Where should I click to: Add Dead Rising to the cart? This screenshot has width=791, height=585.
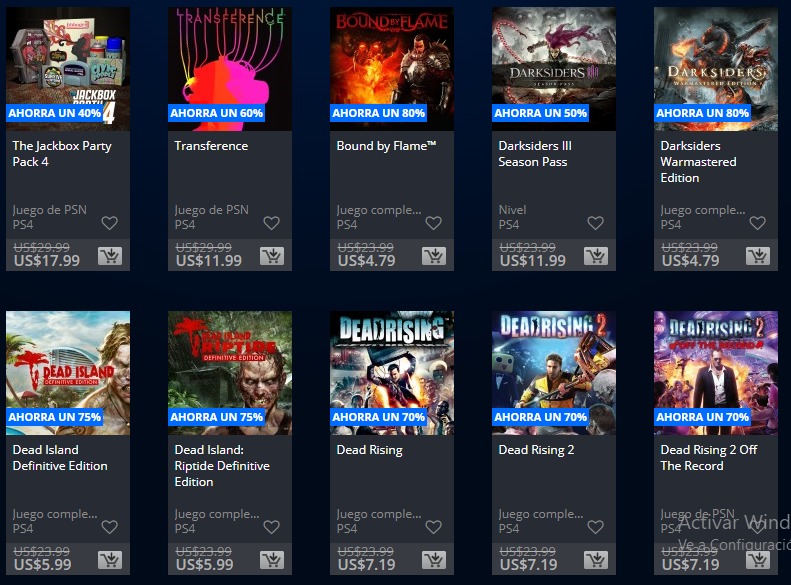click(434, 560)
